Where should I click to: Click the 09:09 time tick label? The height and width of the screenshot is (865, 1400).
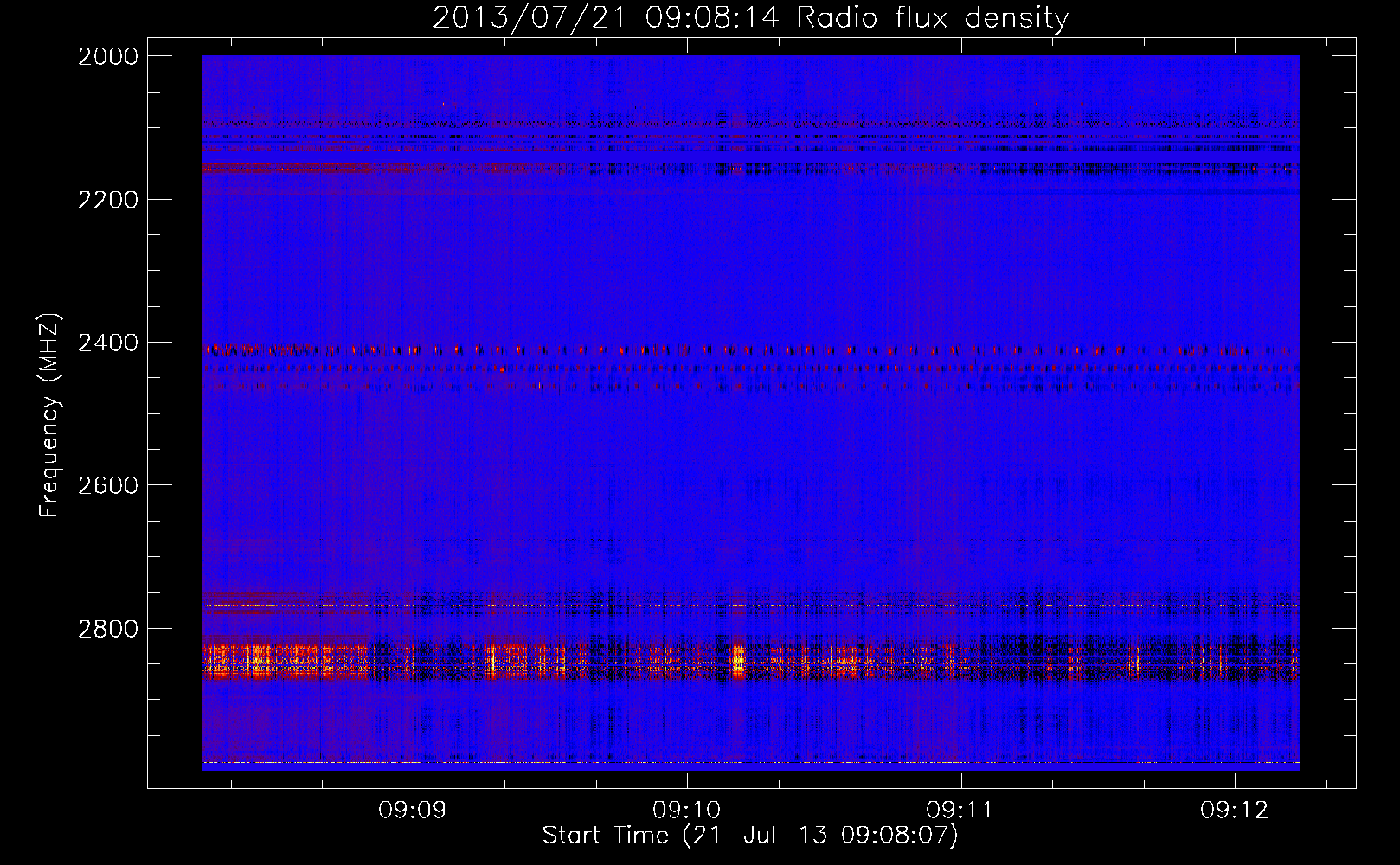click(413, 811)
